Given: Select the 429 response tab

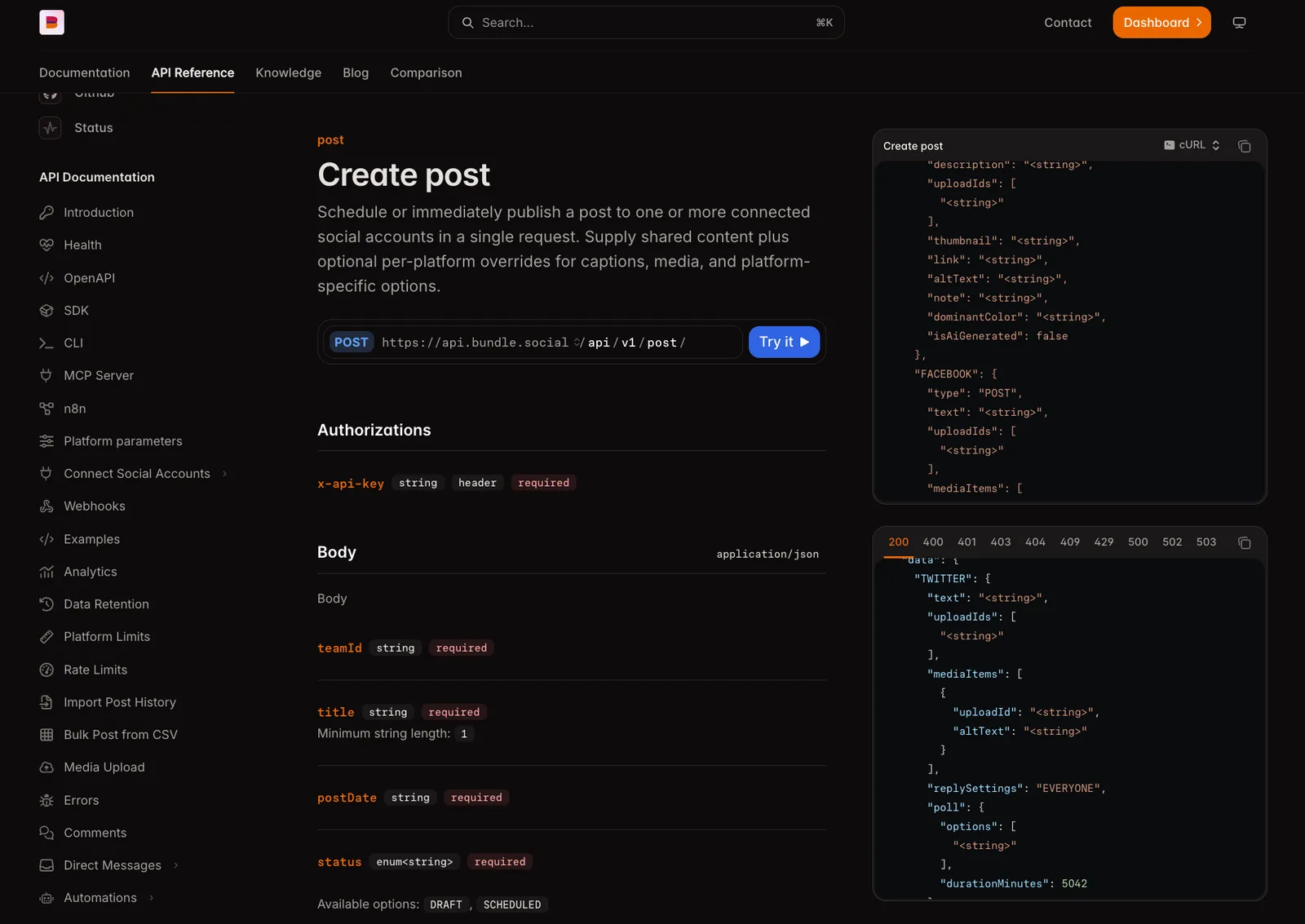Looking at the screenshot, I should tap(1104, 542).
